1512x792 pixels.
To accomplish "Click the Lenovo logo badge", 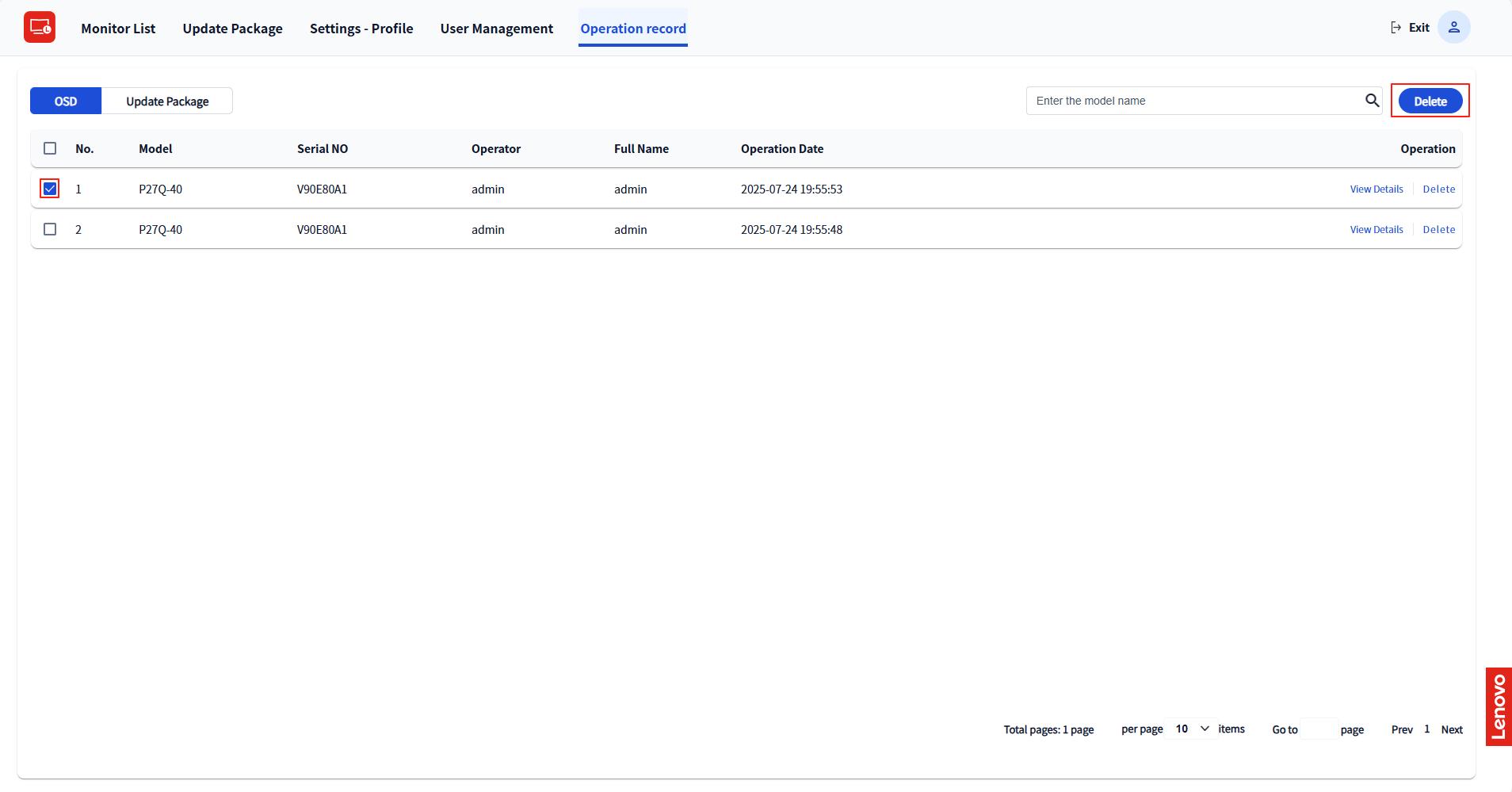I will point(1498,706).
